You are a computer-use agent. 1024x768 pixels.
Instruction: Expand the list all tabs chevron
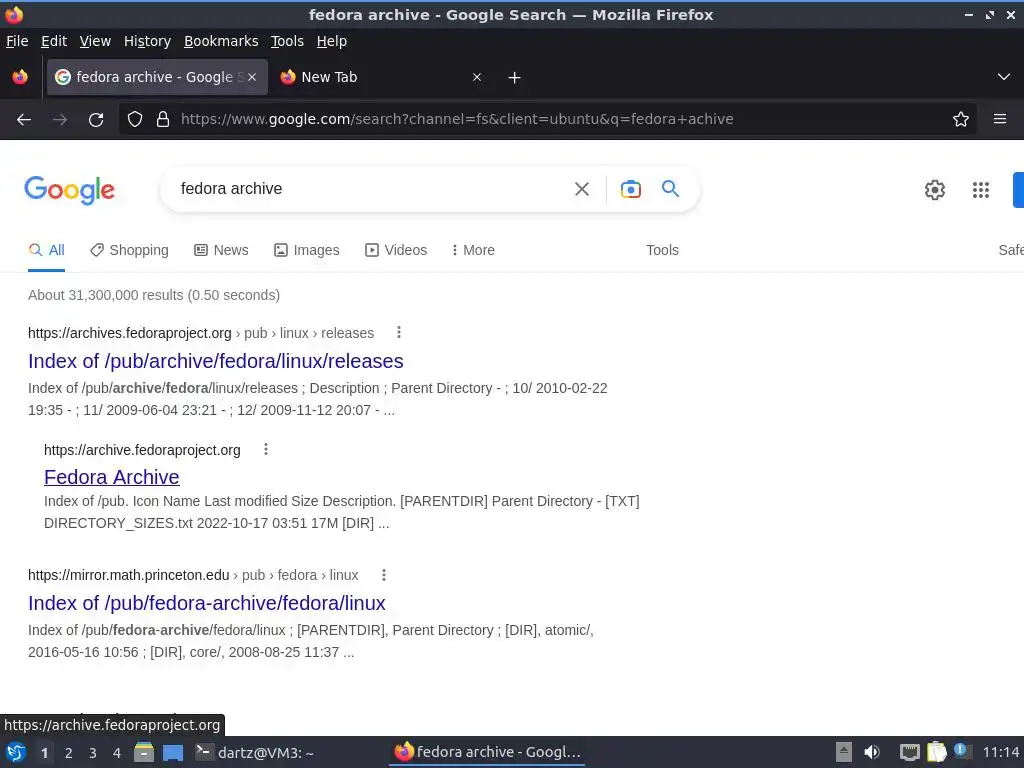(x=1004, y=77)
